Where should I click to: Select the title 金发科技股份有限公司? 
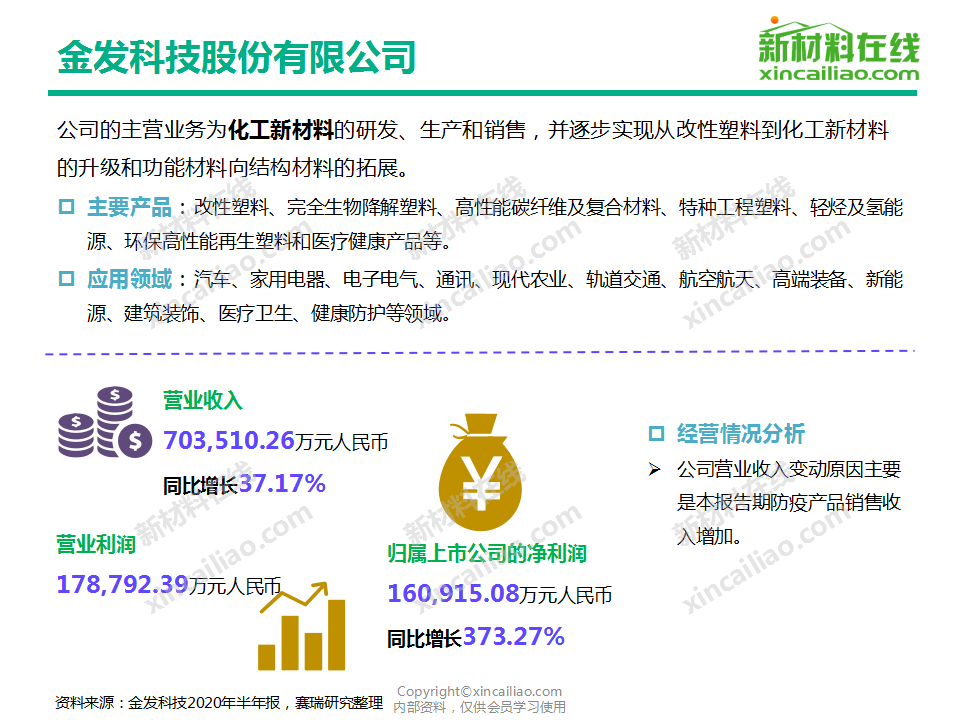pyautogui.click(x=236, y=58)
